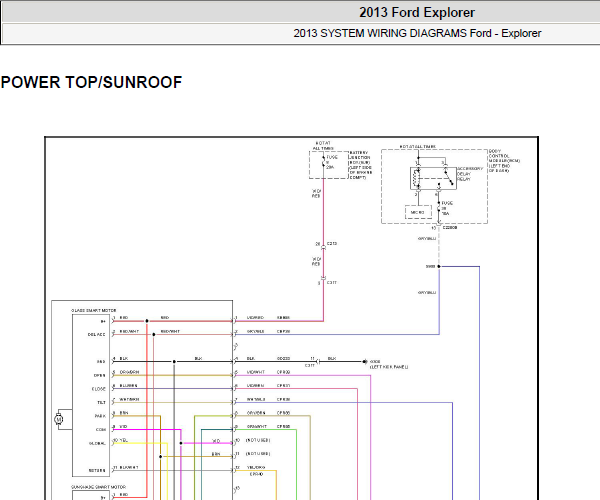Screen dimensions: 600x500
Task: Select the "POWER TOP/SUNROOF" section heading
Action: [x=91, y=82]
